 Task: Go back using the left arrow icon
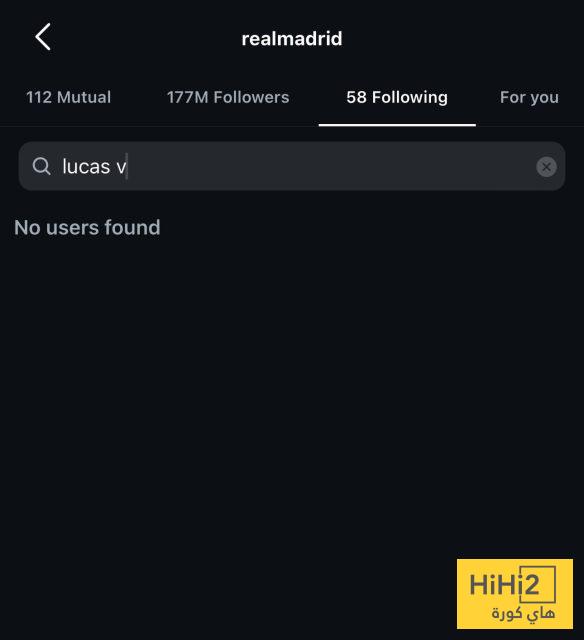(43, 37)
